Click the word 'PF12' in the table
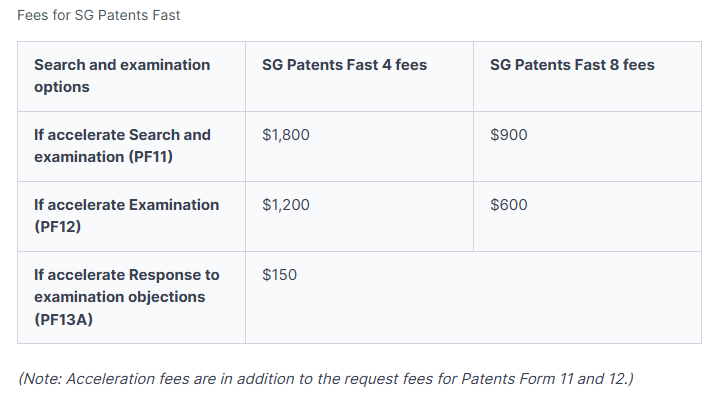The image size is (722, 402). click(60, 228)
